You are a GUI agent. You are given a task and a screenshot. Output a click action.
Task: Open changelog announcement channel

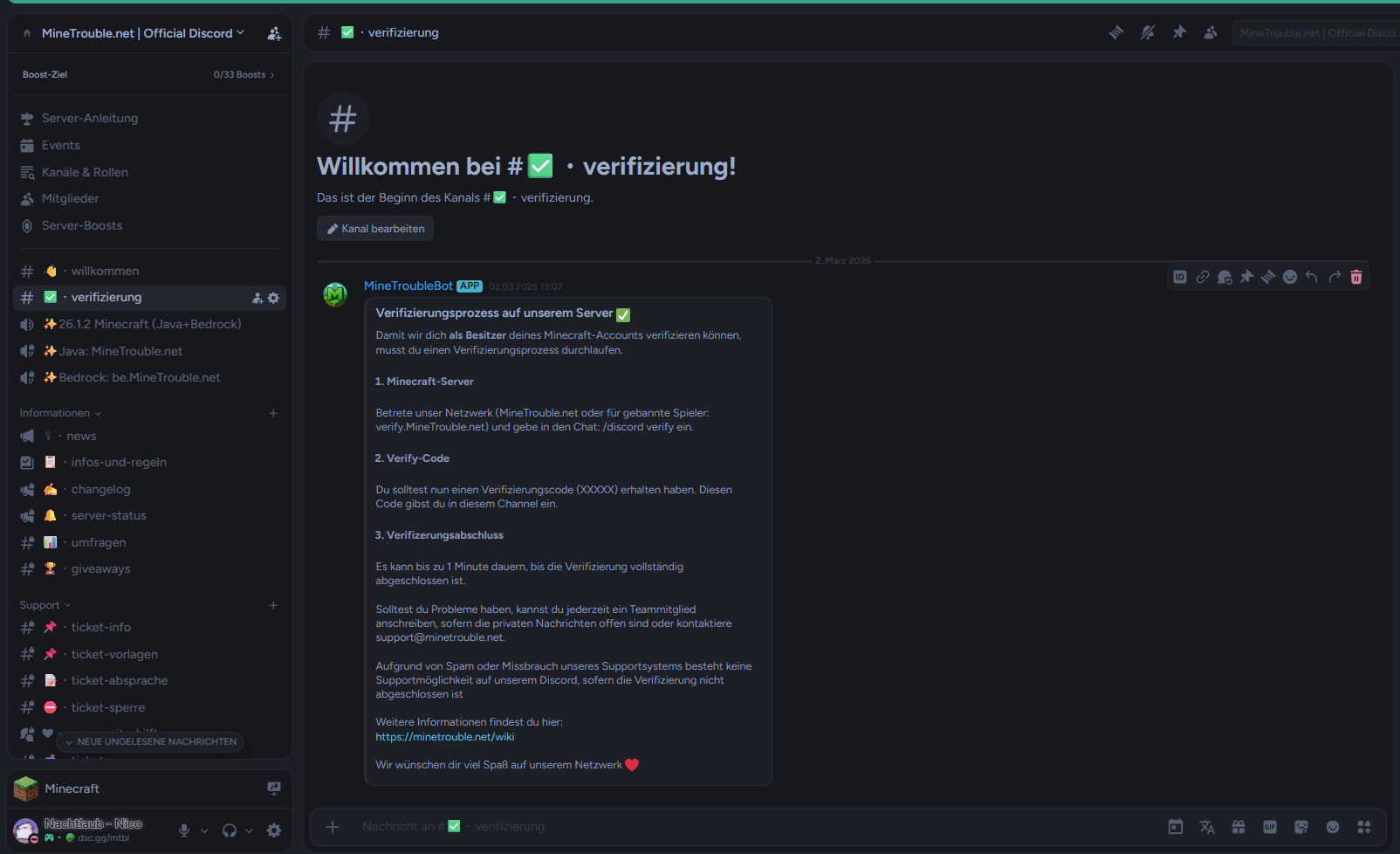pyautogui.click(x=148, y=489)
